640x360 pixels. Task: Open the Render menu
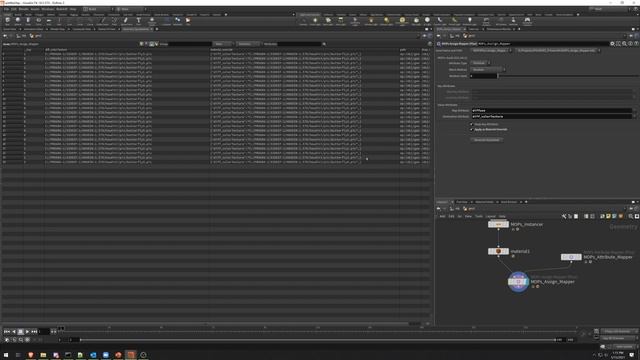(x=24, y=9)
